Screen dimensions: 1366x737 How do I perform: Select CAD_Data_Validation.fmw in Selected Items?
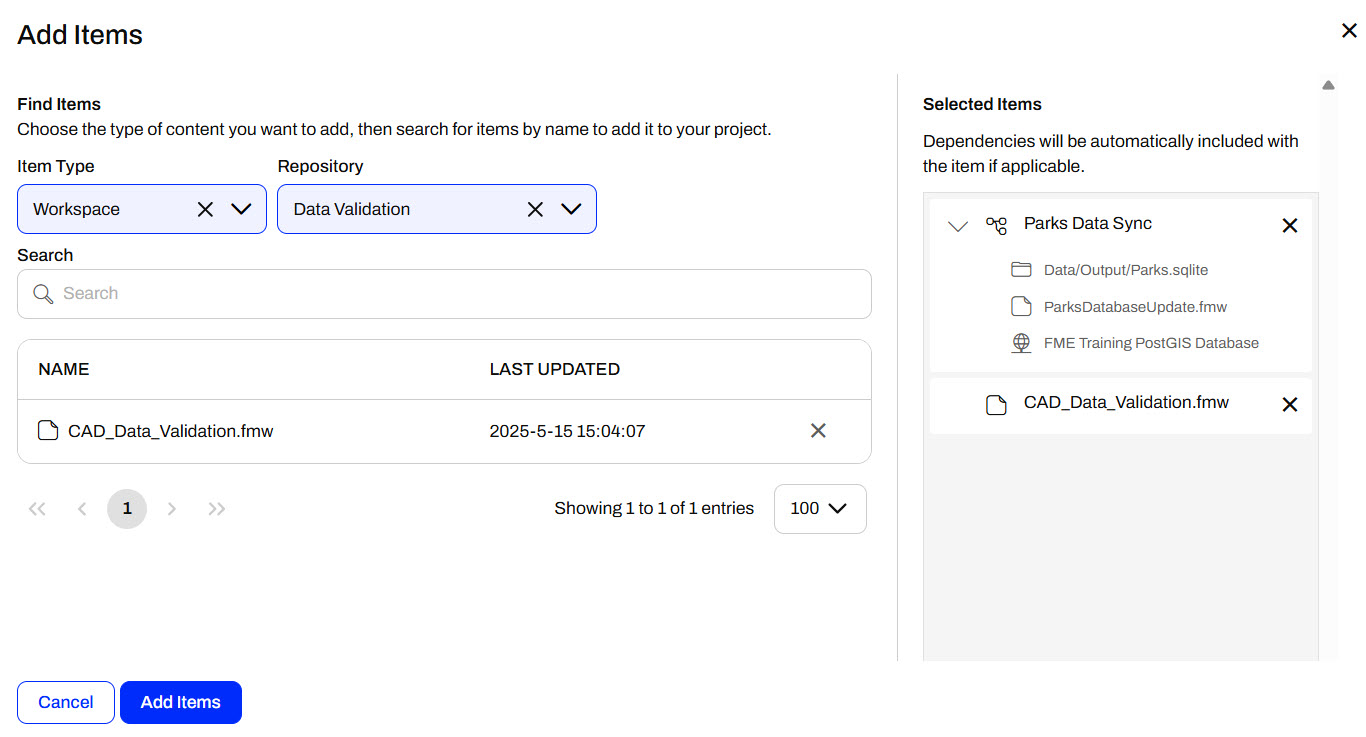(1126, 403)
